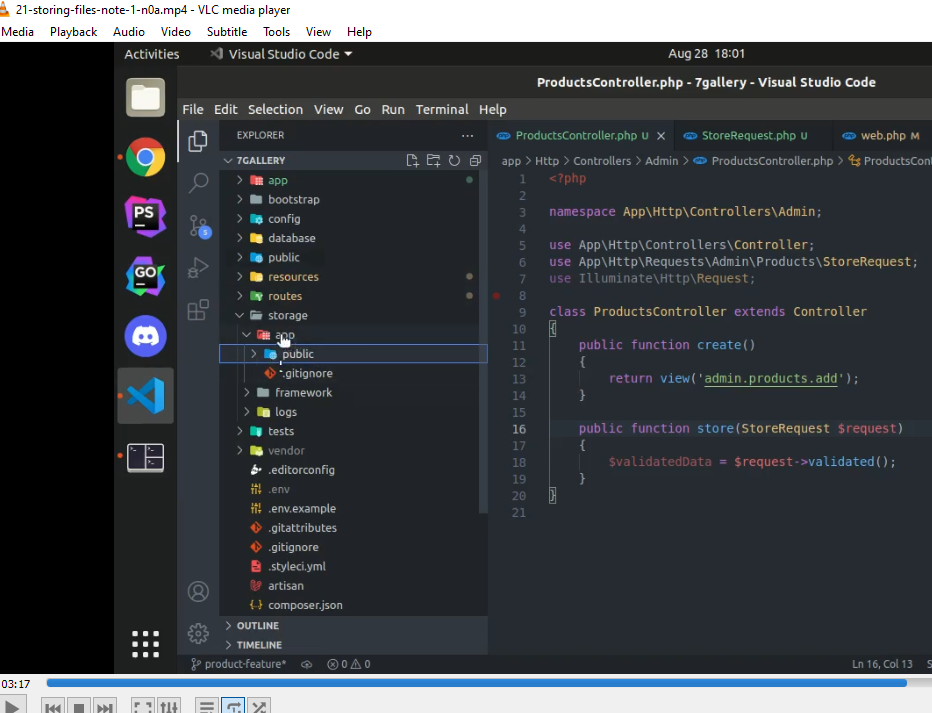Toggle VLC random shuffle button

point(259,707)
